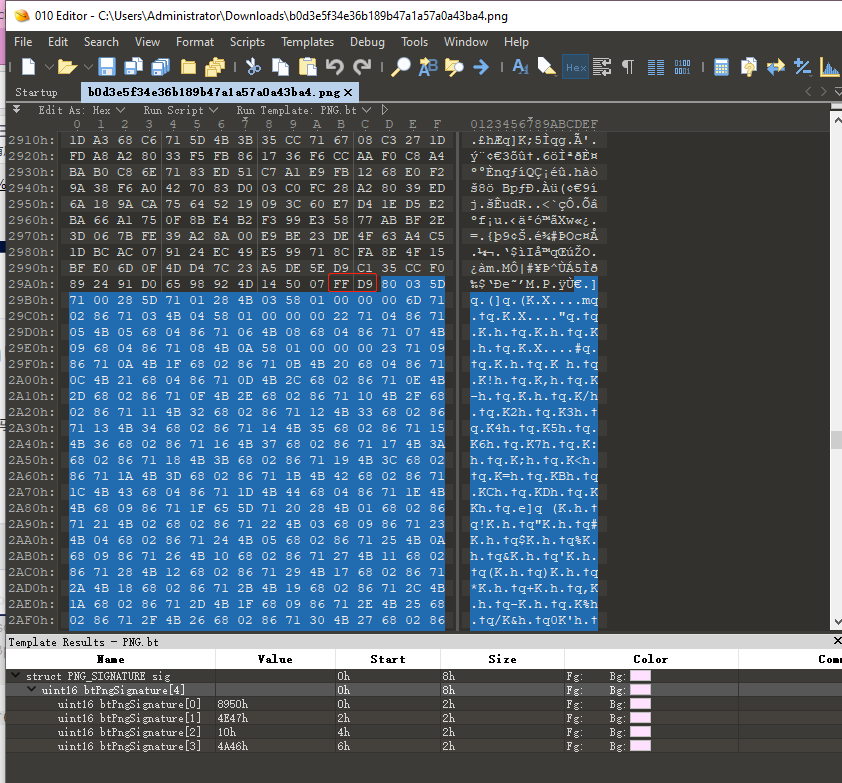Open the Templates menu
Image resolution: width=842 pixels, height=783 pixels.
pyautogui.click(x=307, y=42)
